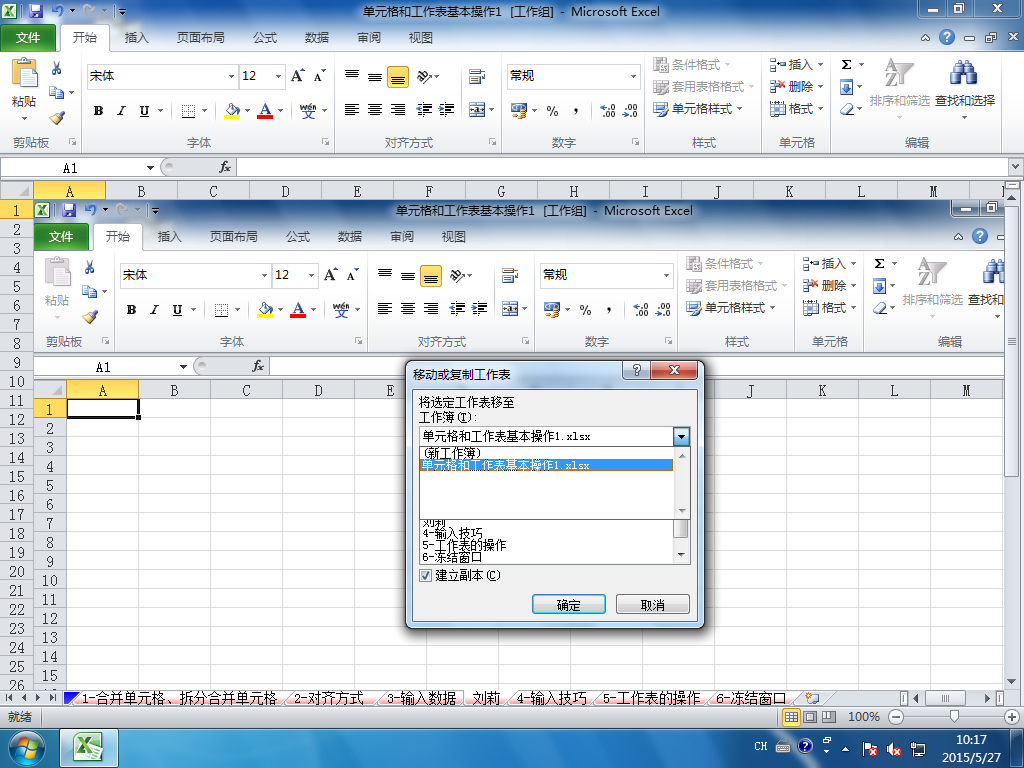Viewport: 1024px width, 768px height.
Task: Click red Font Color A in outer window
Action: coord(264,110)
